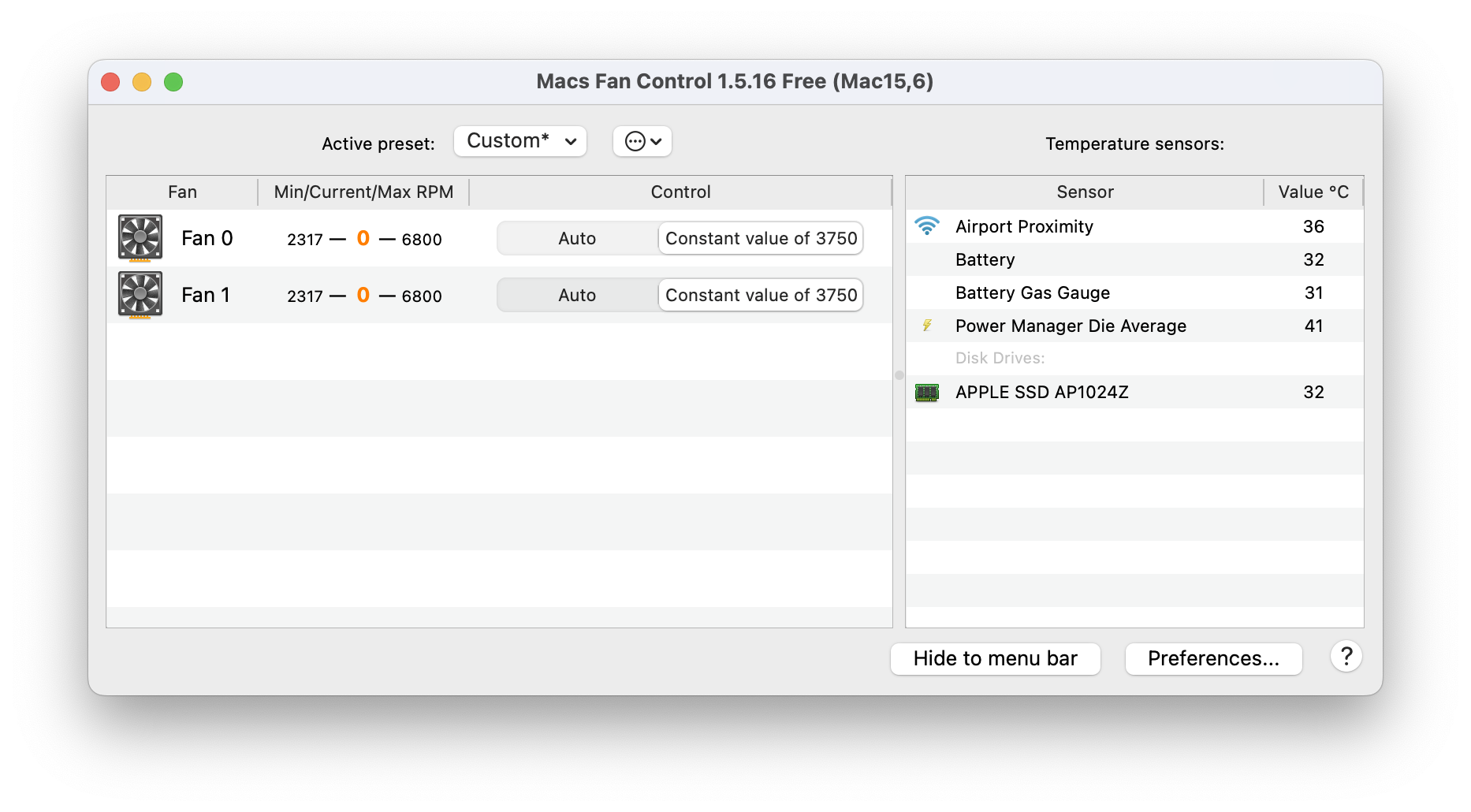
Task: Set Fan 0 control to Auto
Action: tap(577, 238)
